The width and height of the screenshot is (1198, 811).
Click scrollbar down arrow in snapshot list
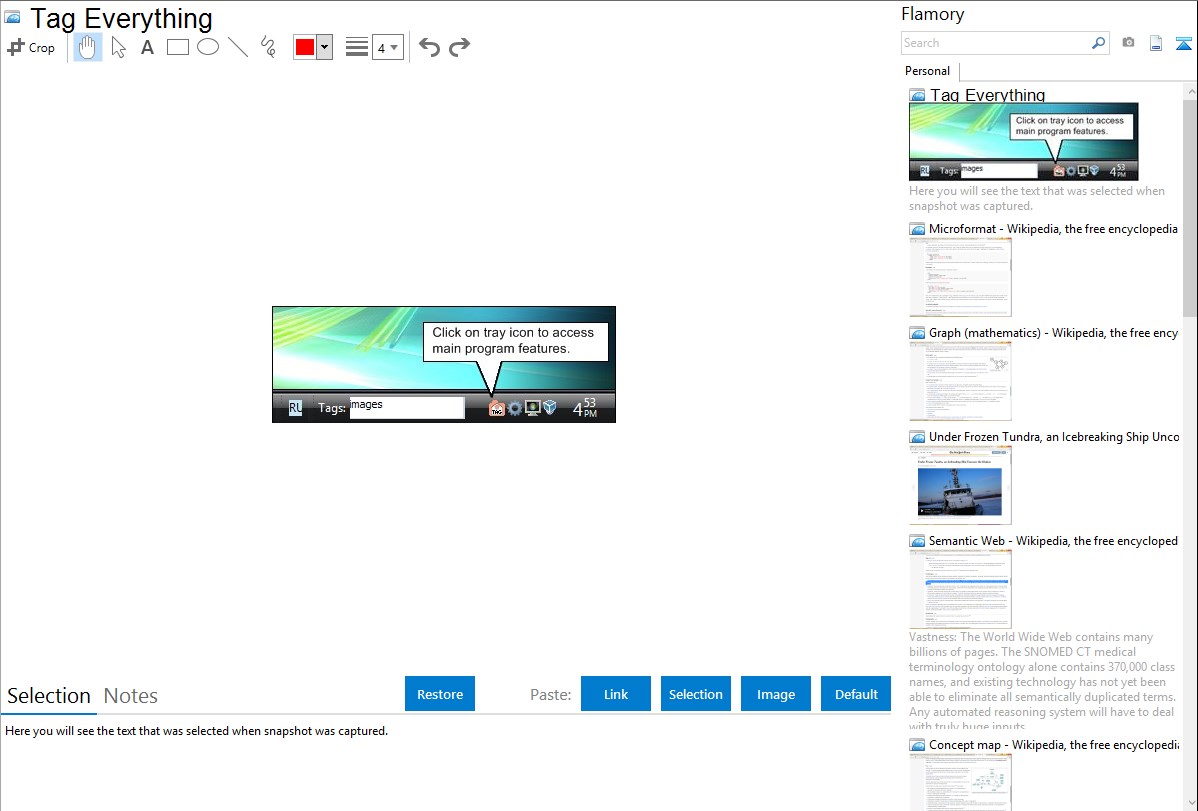click(1190, 803)
